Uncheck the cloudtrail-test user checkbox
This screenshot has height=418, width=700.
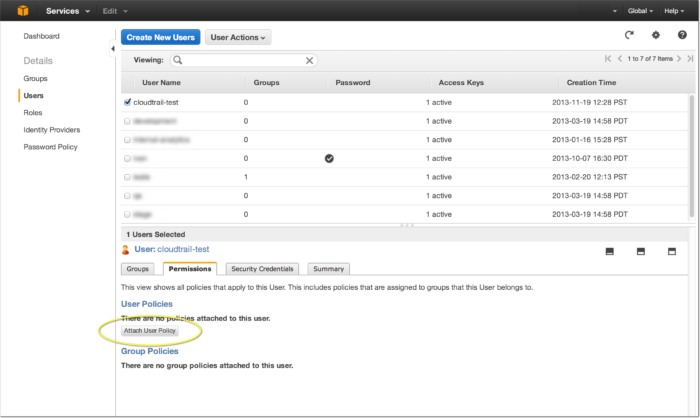(x=127, y=102)
